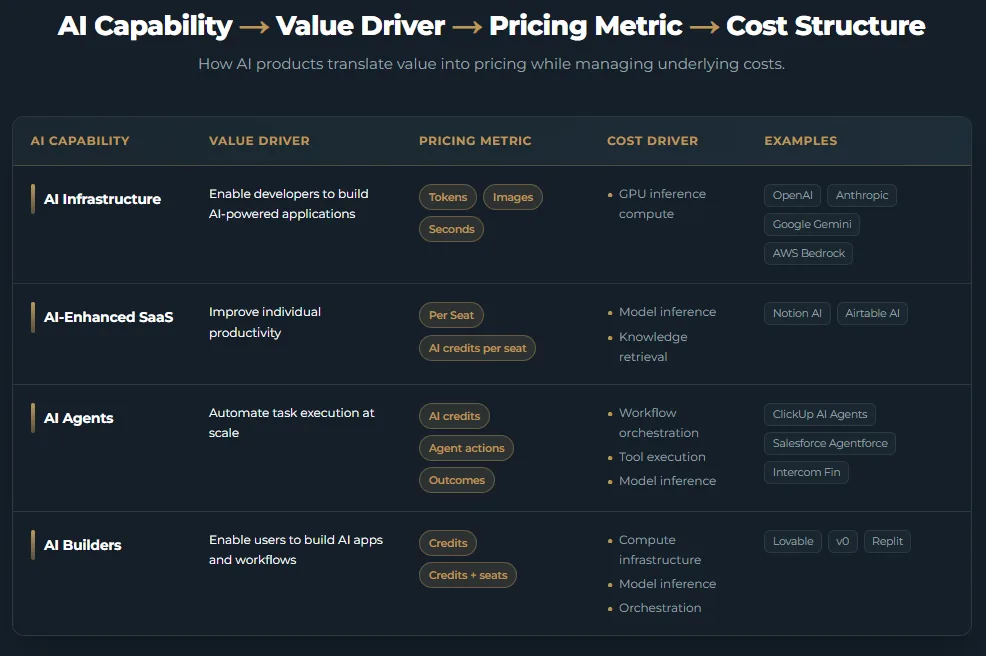Click the Tokens pricing pill
Screen dimensions: 986x656
(448, 197)
